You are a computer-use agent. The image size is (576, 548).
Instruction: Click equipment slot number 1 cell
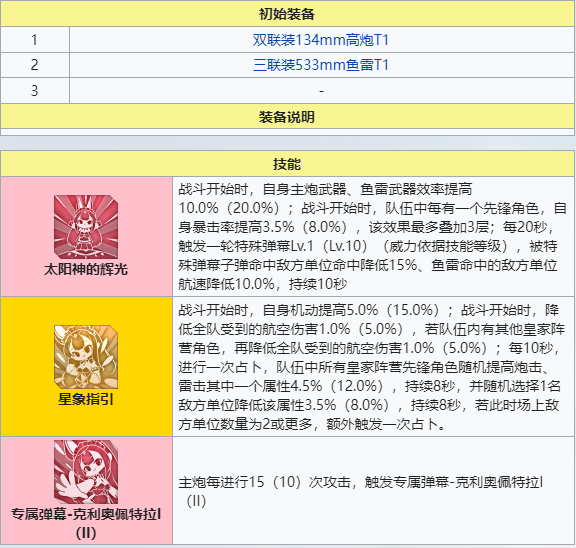(35, 40)
